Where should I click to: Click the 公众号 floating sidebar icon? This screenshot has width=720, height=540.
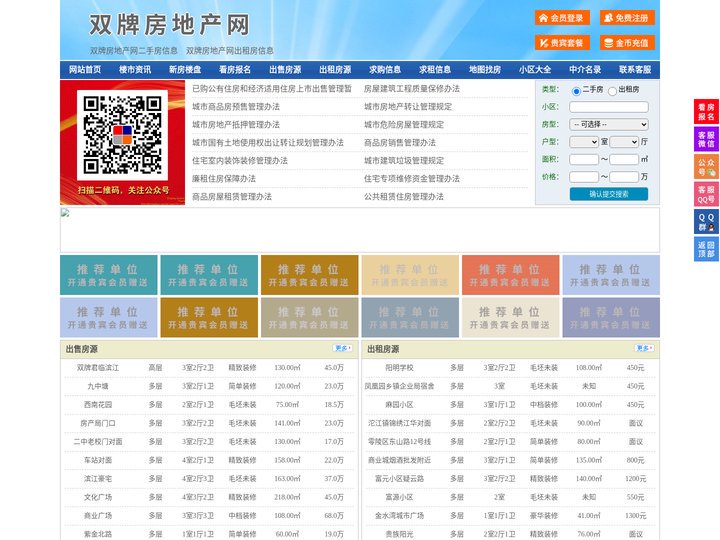click(x=706, y=167)
